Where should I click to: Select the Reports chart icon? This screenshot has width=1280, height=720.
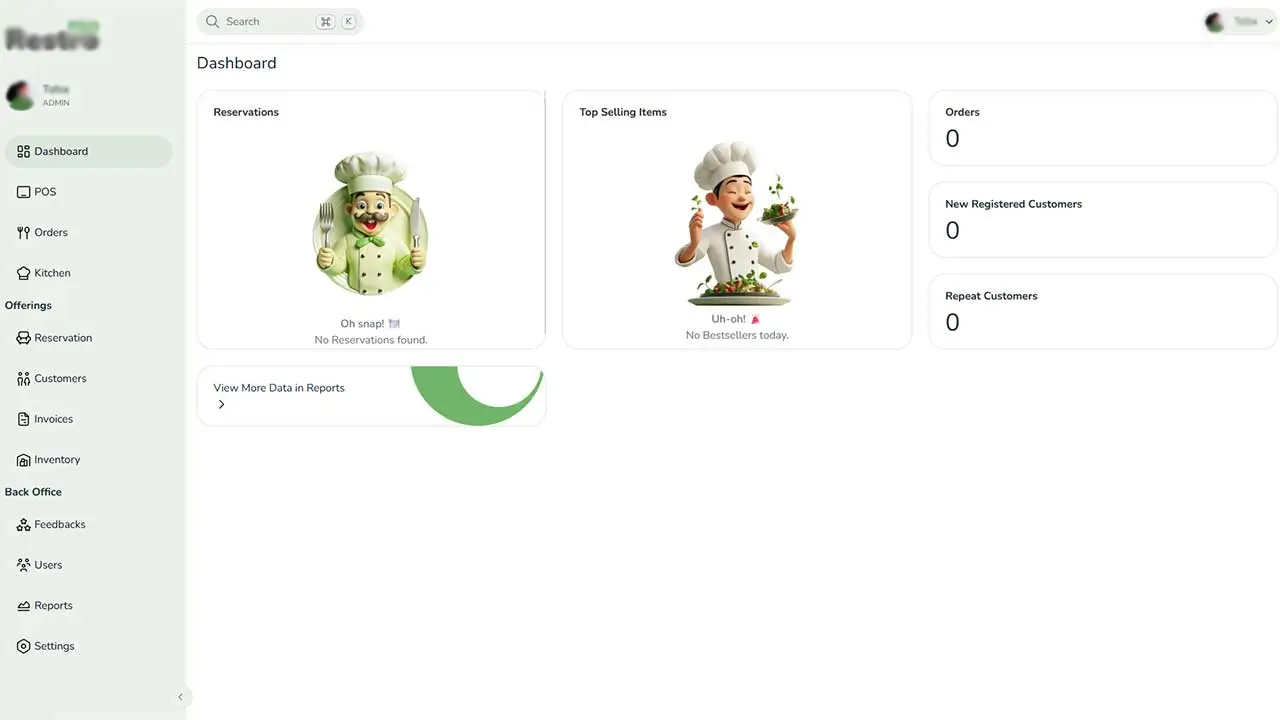[x=24, y=606]
